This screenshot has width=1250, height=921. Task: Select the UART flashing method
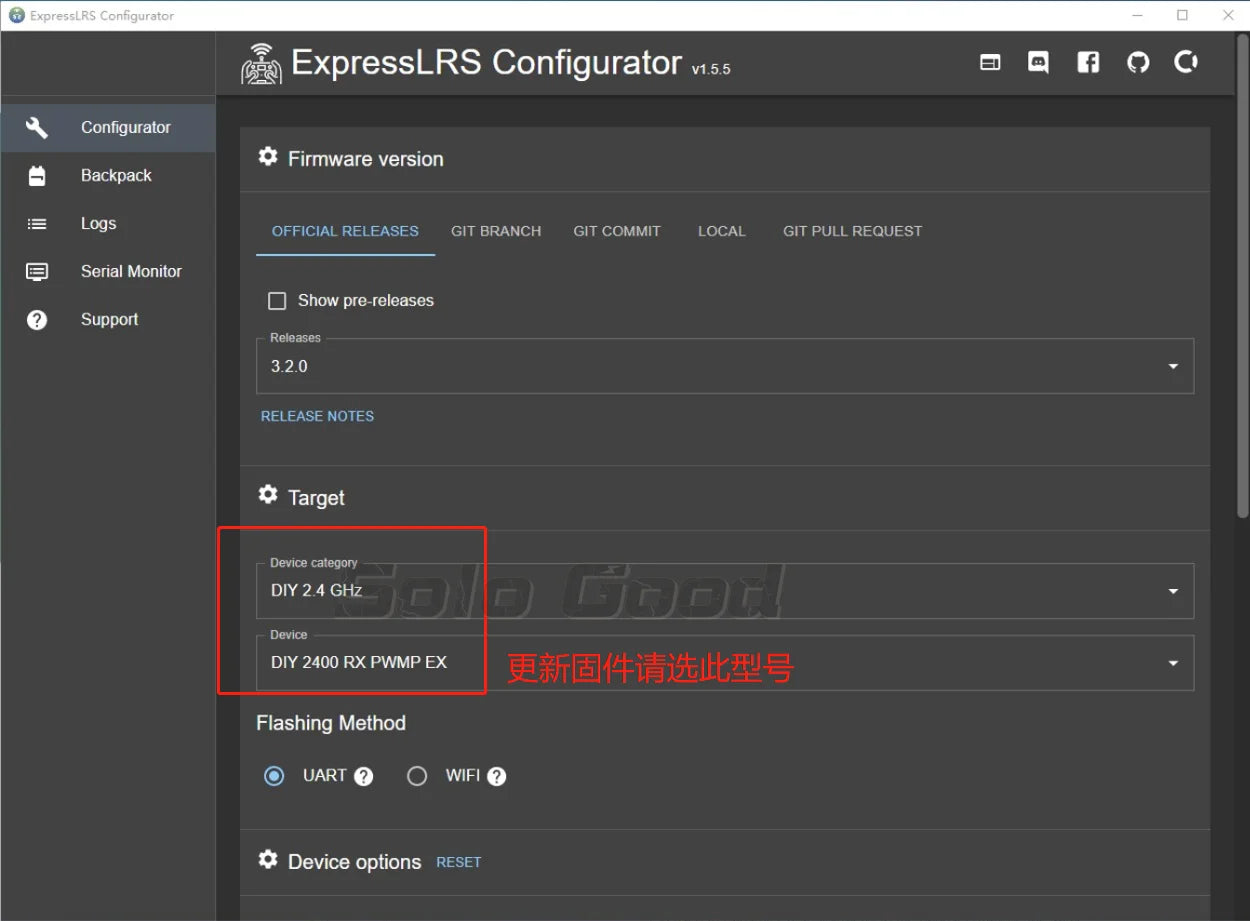(x=274, y=776)
